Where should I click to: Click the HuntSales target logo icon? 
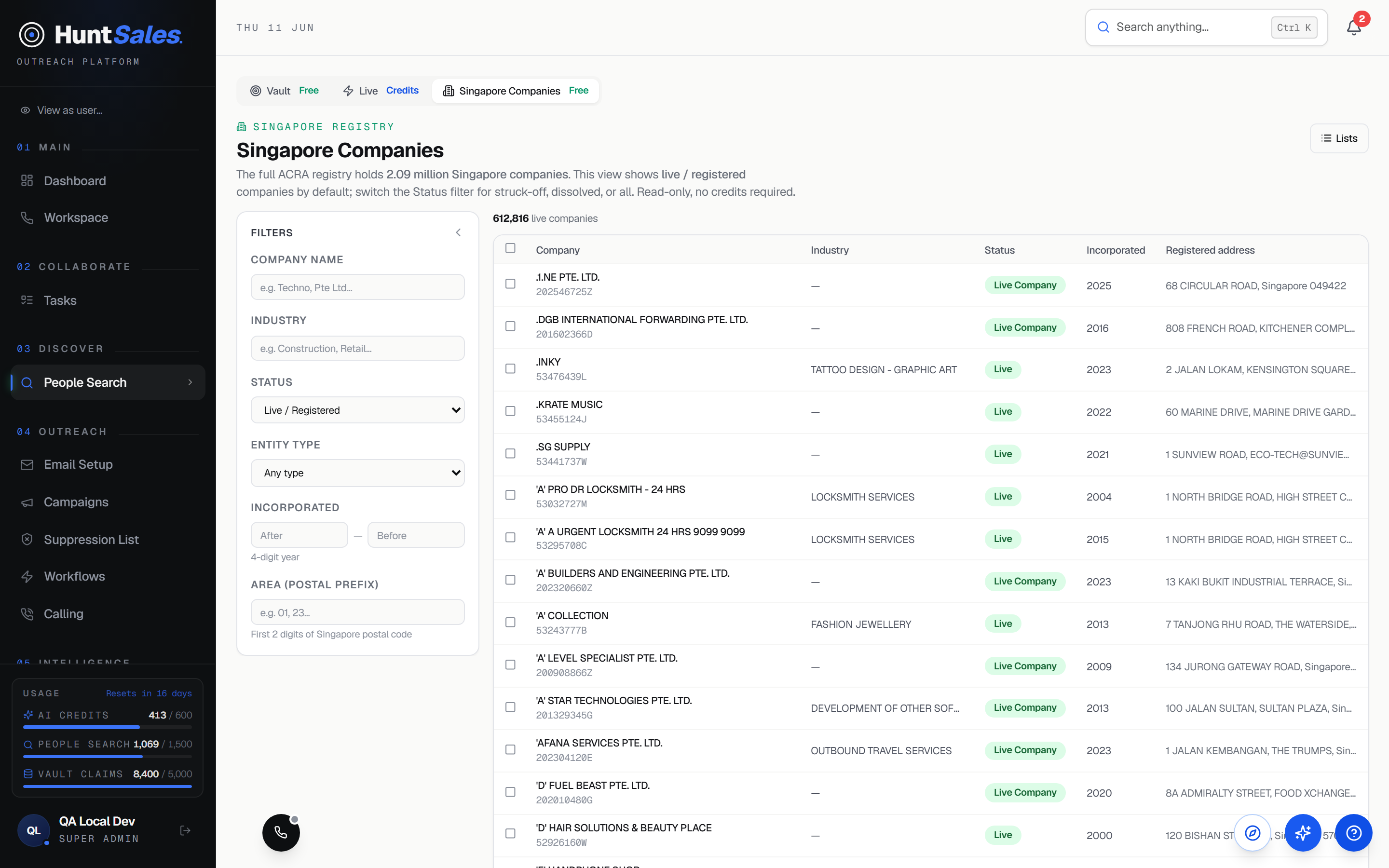[31, 35]
